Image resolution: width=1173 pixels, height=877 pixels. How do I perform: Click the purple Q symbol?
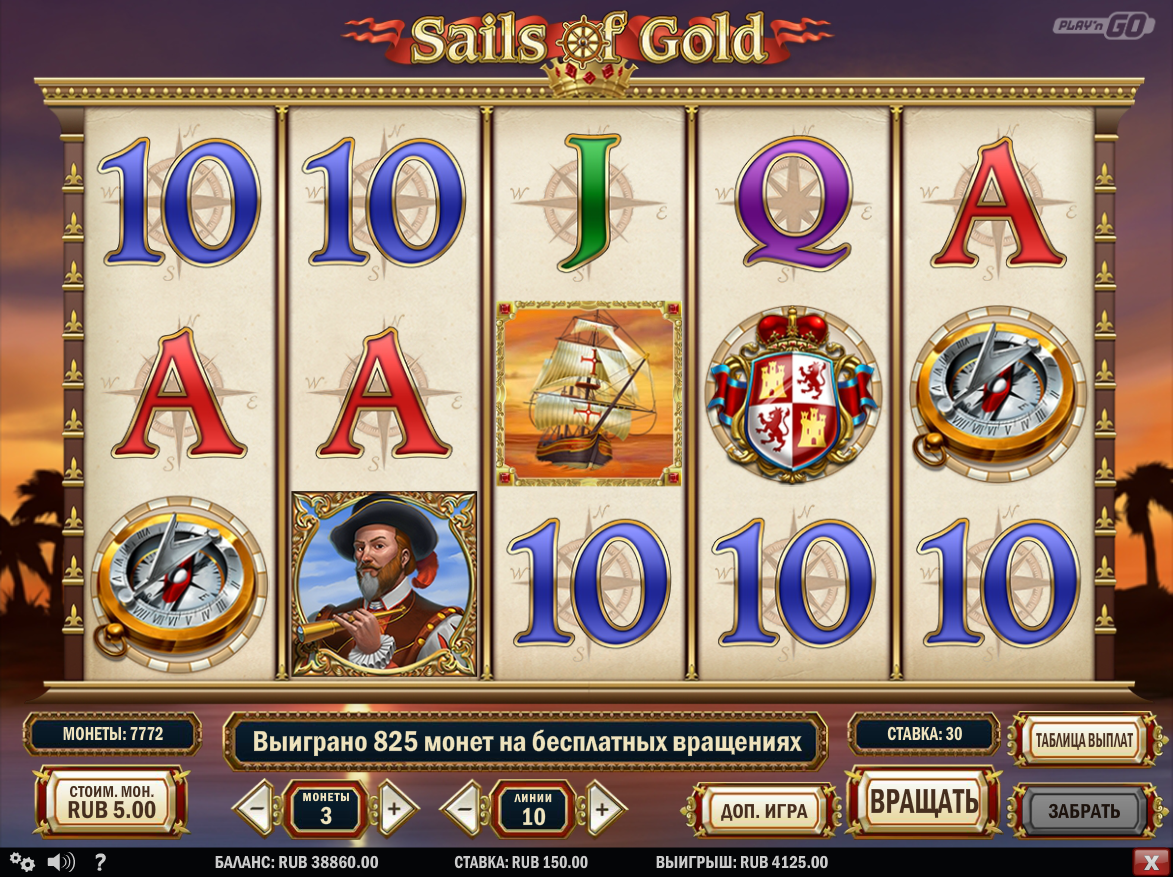pos(793,203)
